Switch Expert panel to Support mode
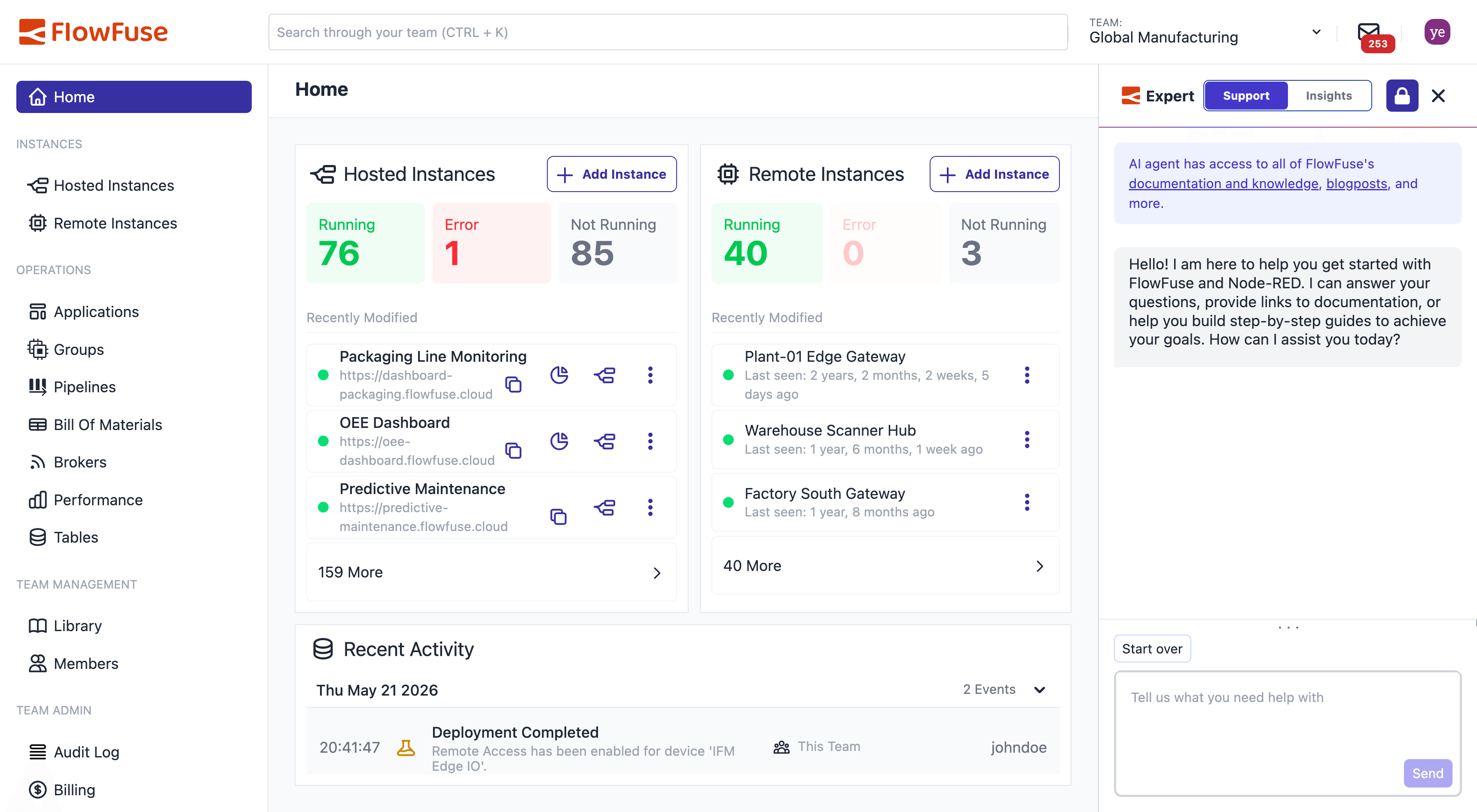The height and width of the screenshot is (812, 1477). click(x=1246, y=96)
